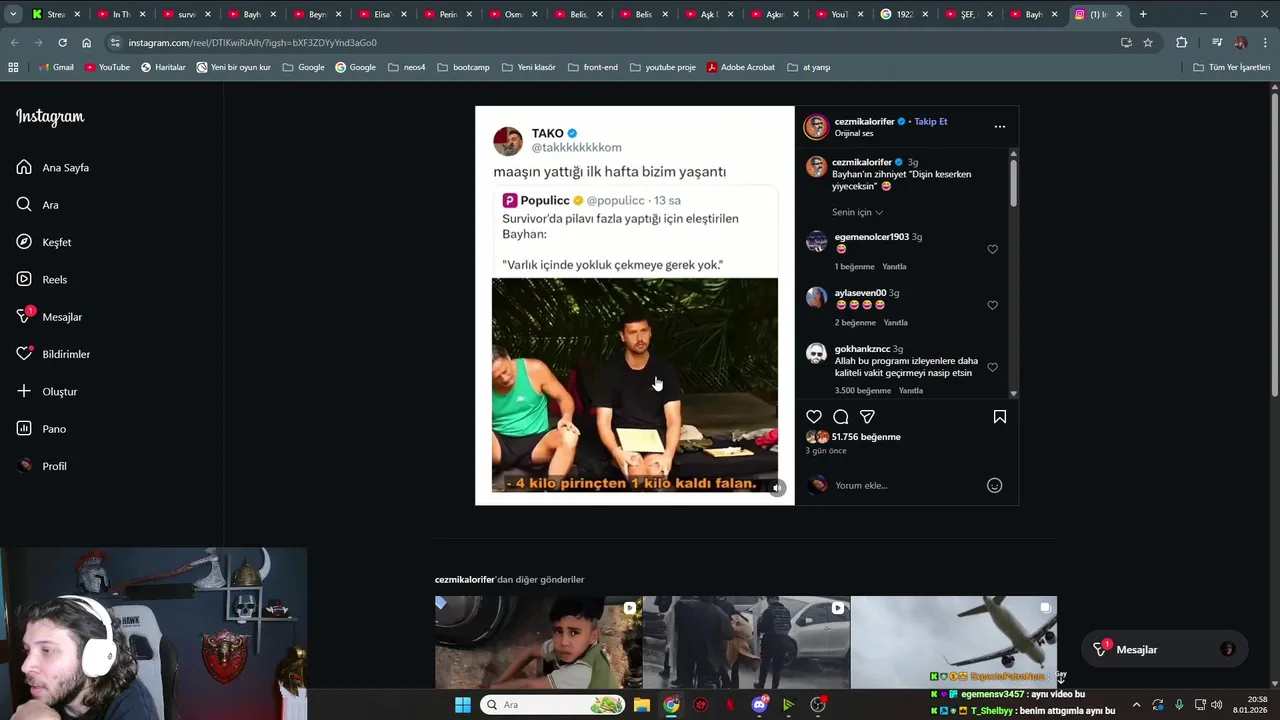Open Bildirimler notifications

click(53, 354)
